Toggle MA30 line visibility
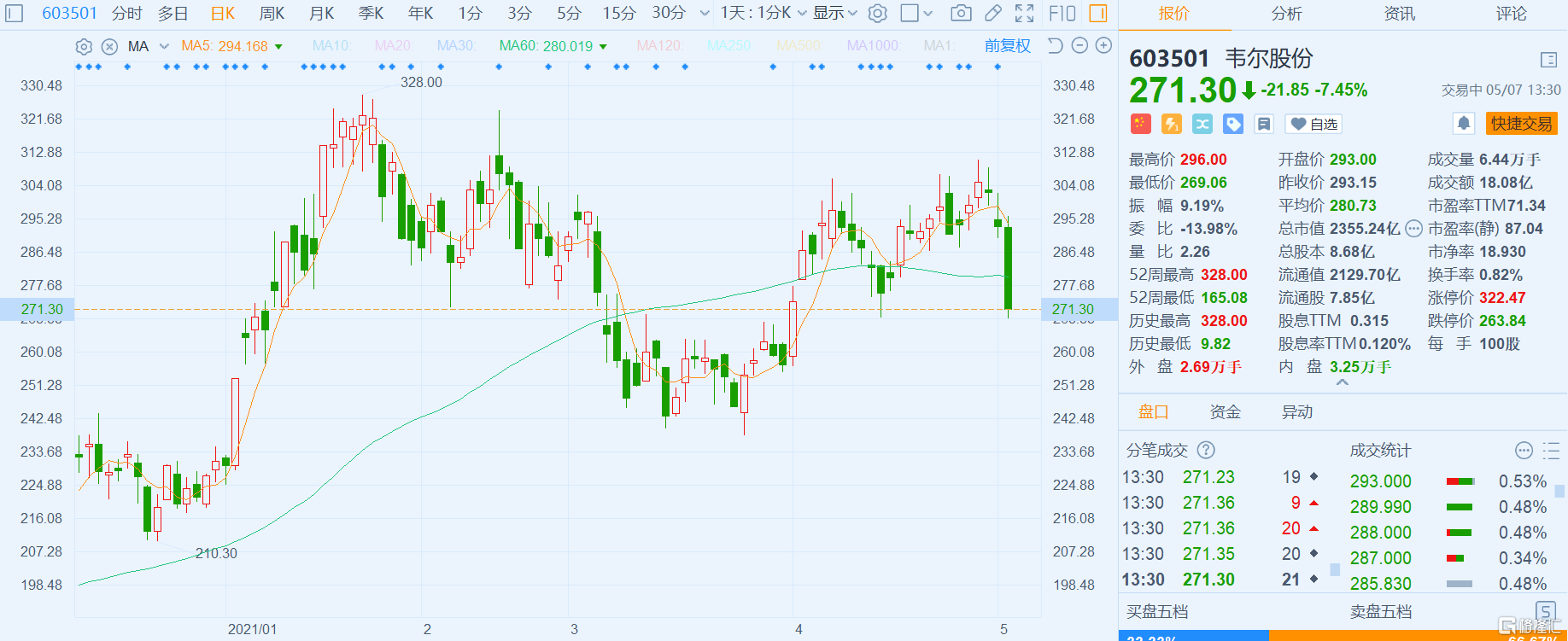Viewport: 1568px width, 641px height. click(455, 46)
